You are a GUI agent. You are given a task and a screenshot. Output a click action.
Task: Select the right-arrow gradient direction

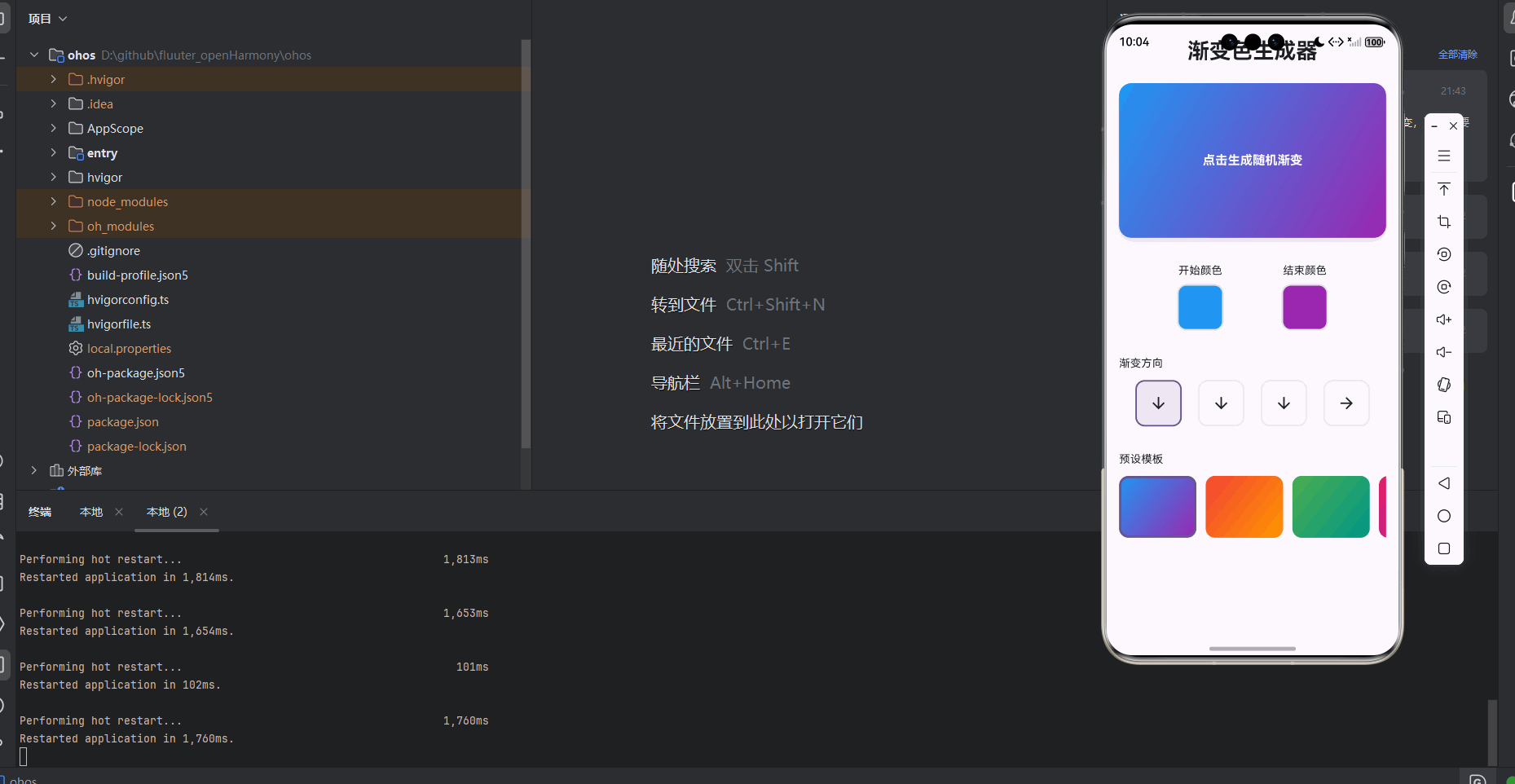(x=1346, y=403)
